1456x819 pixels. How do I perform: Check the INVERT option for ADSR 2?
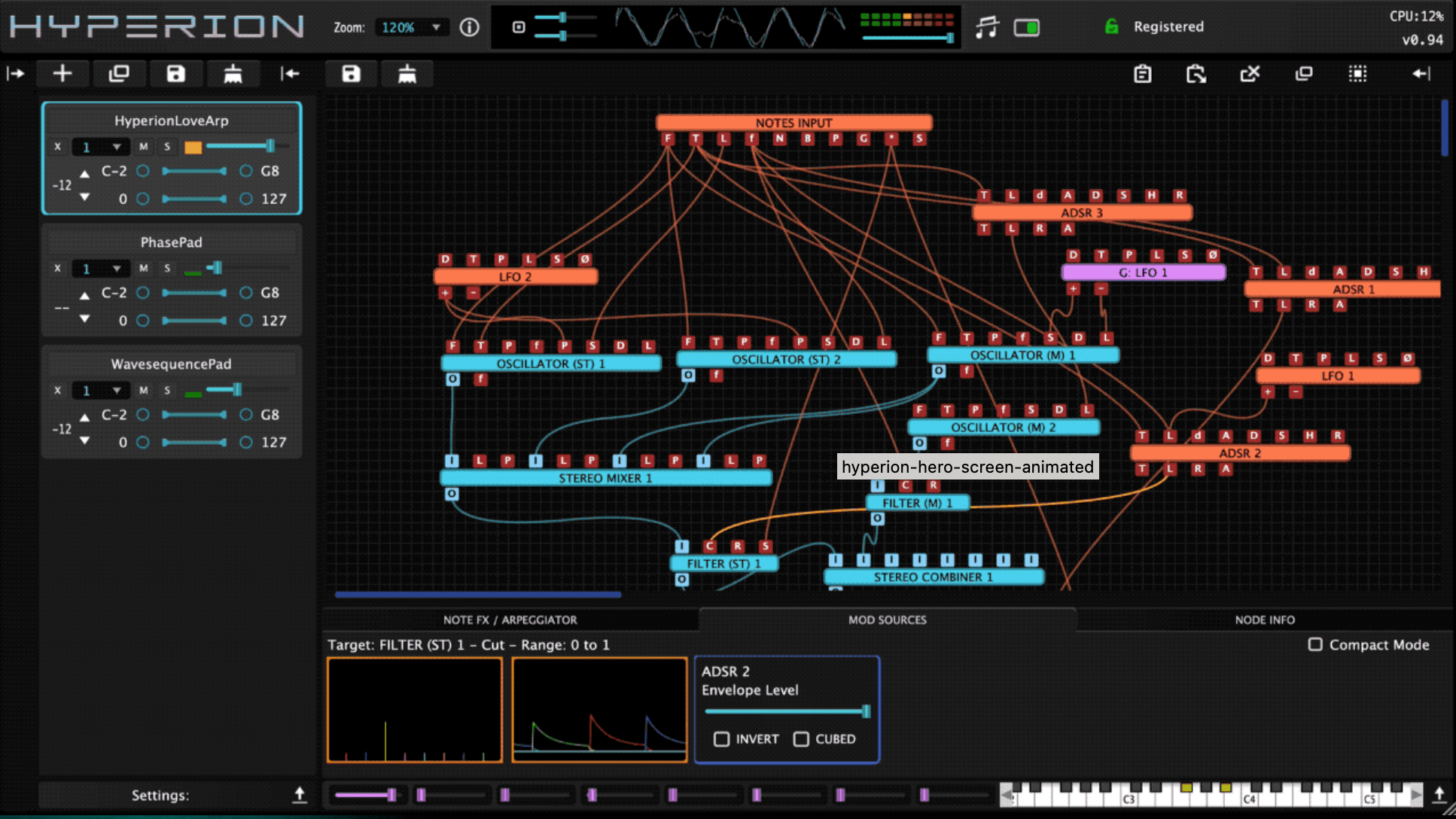(x=722, y=739)
